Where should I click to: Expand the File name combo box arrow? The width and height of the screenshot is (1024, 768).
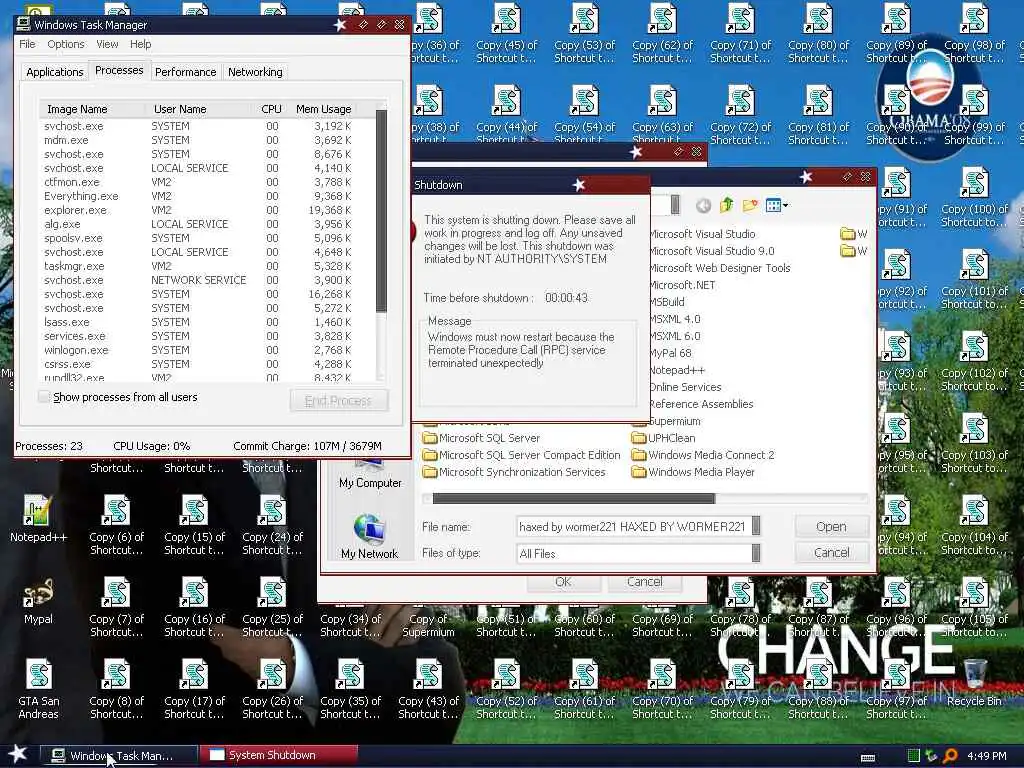(x=756, y=526)
